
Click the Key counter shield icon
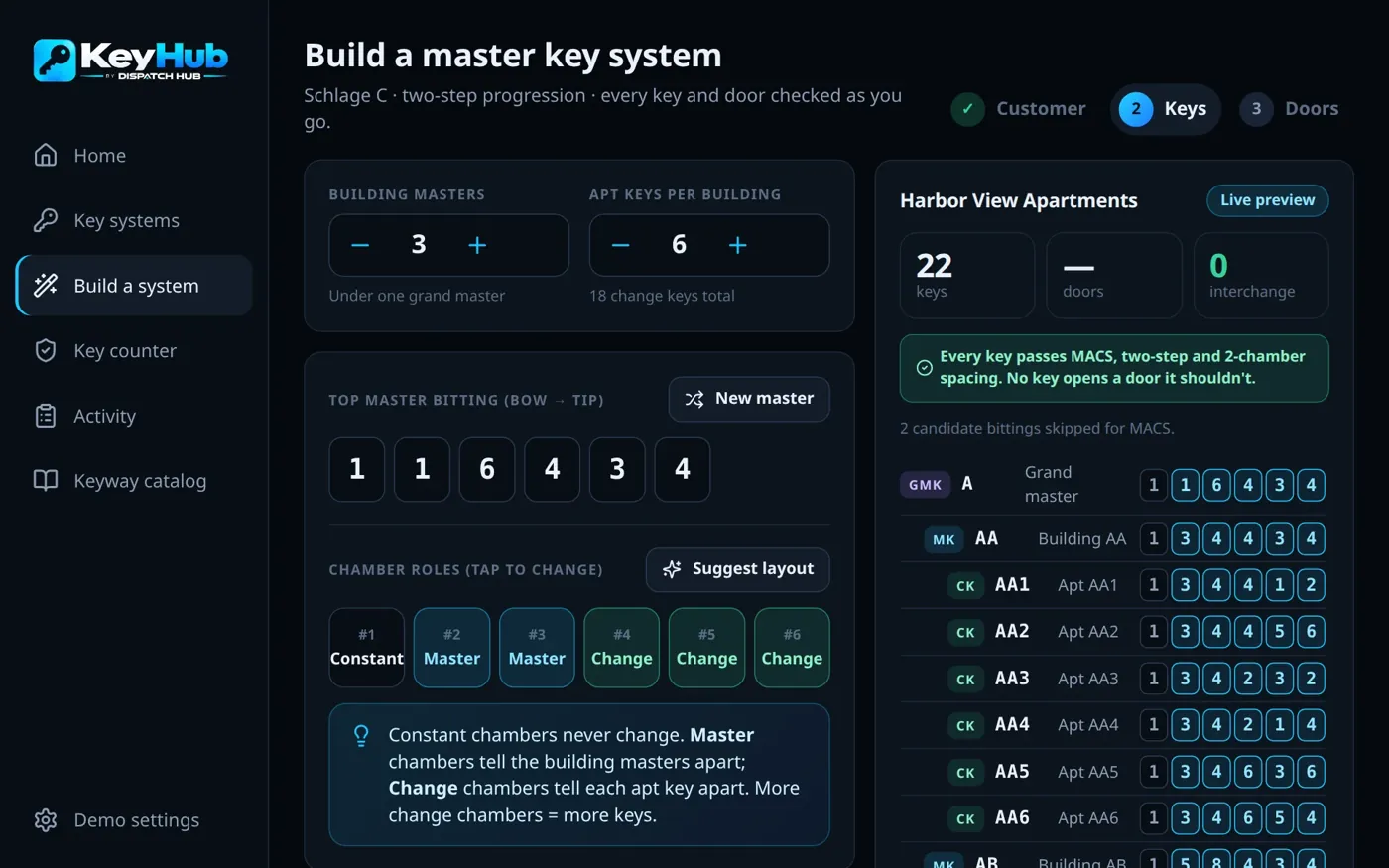tap(46, 350)
